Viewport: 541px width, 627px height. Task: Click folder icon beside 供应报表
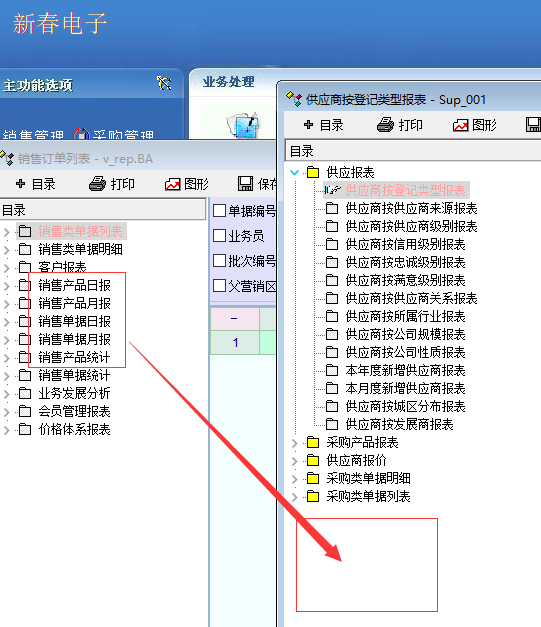(x=313, y=172)
